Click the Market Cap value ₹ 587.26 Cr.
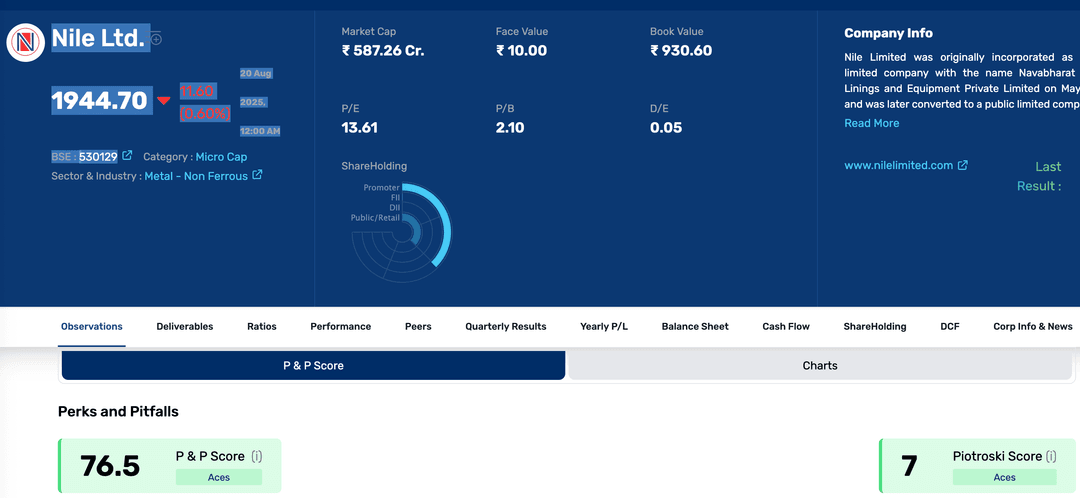The height and width of the screenshot is (498, 1080). [x=383, y=50]
